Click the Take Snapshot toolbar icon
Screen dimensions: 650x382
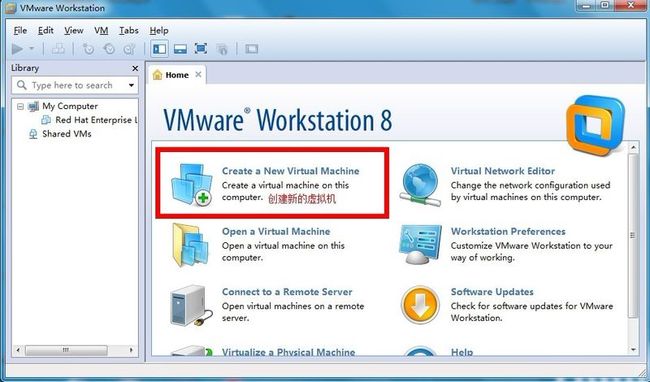pos(88,49)
